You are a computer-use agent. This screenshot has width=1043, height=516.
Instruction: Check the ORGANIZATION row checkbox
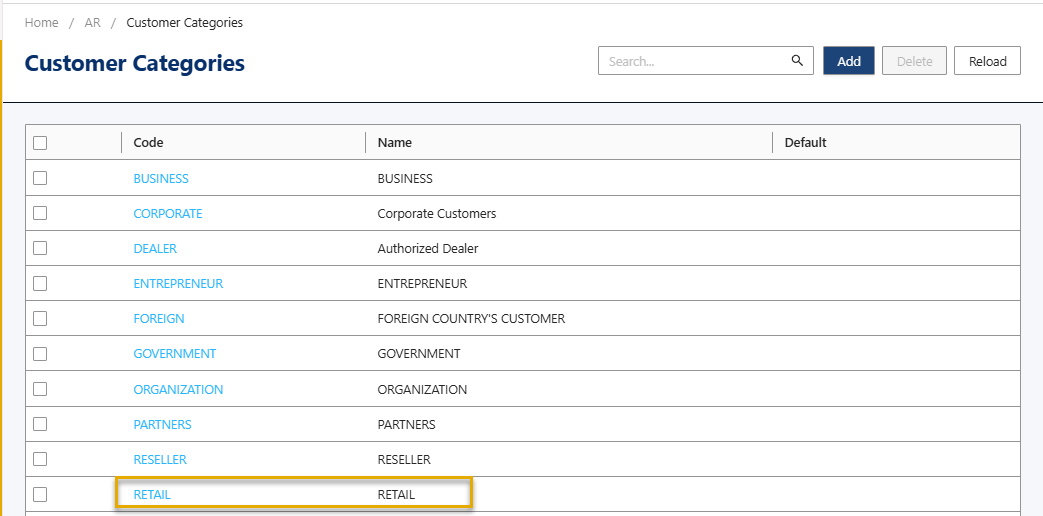coord(40,389)
